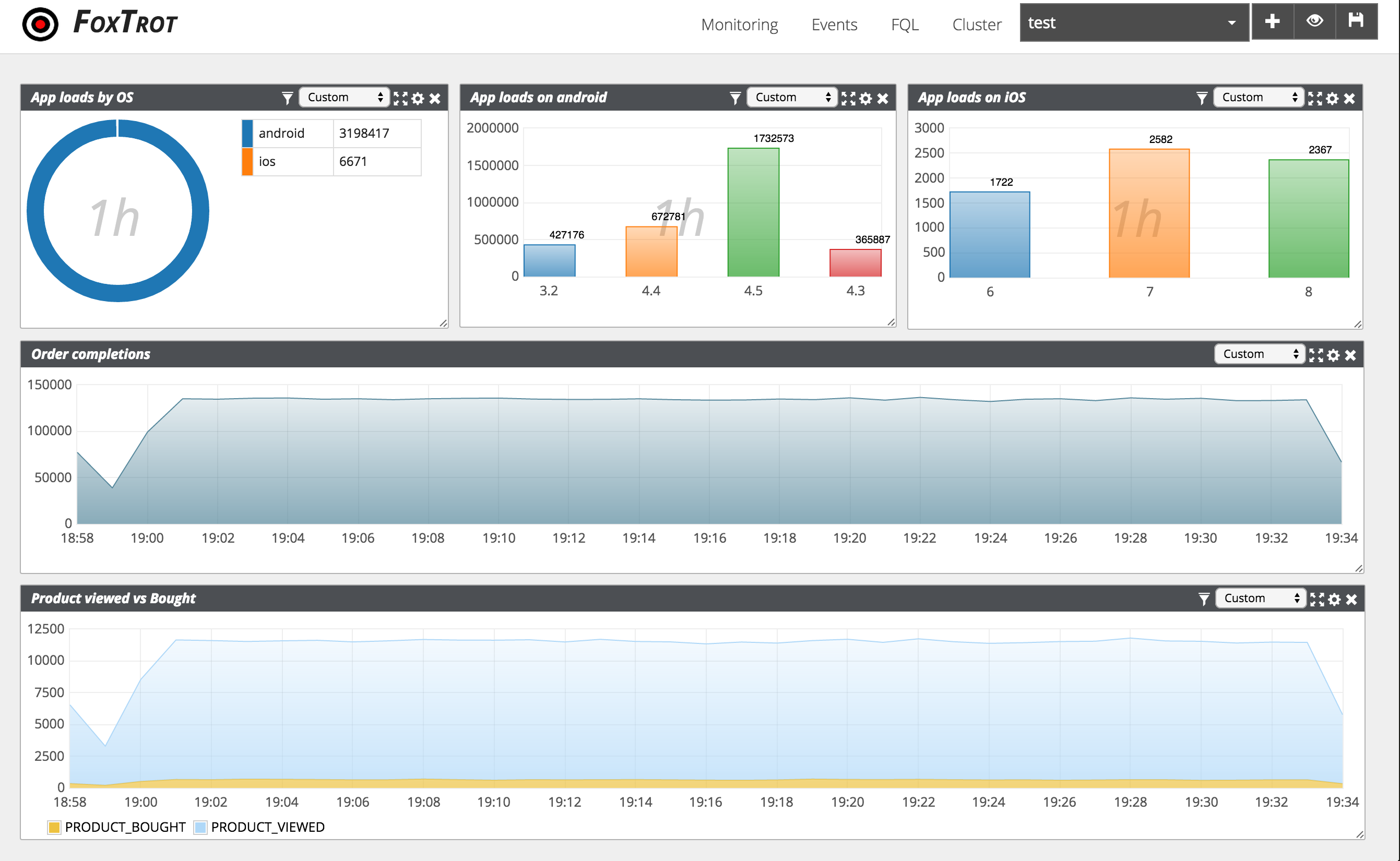The image size is (1400, 861).
Task: Click the Product viewed vs Bought title
Action: pos(113,599)
